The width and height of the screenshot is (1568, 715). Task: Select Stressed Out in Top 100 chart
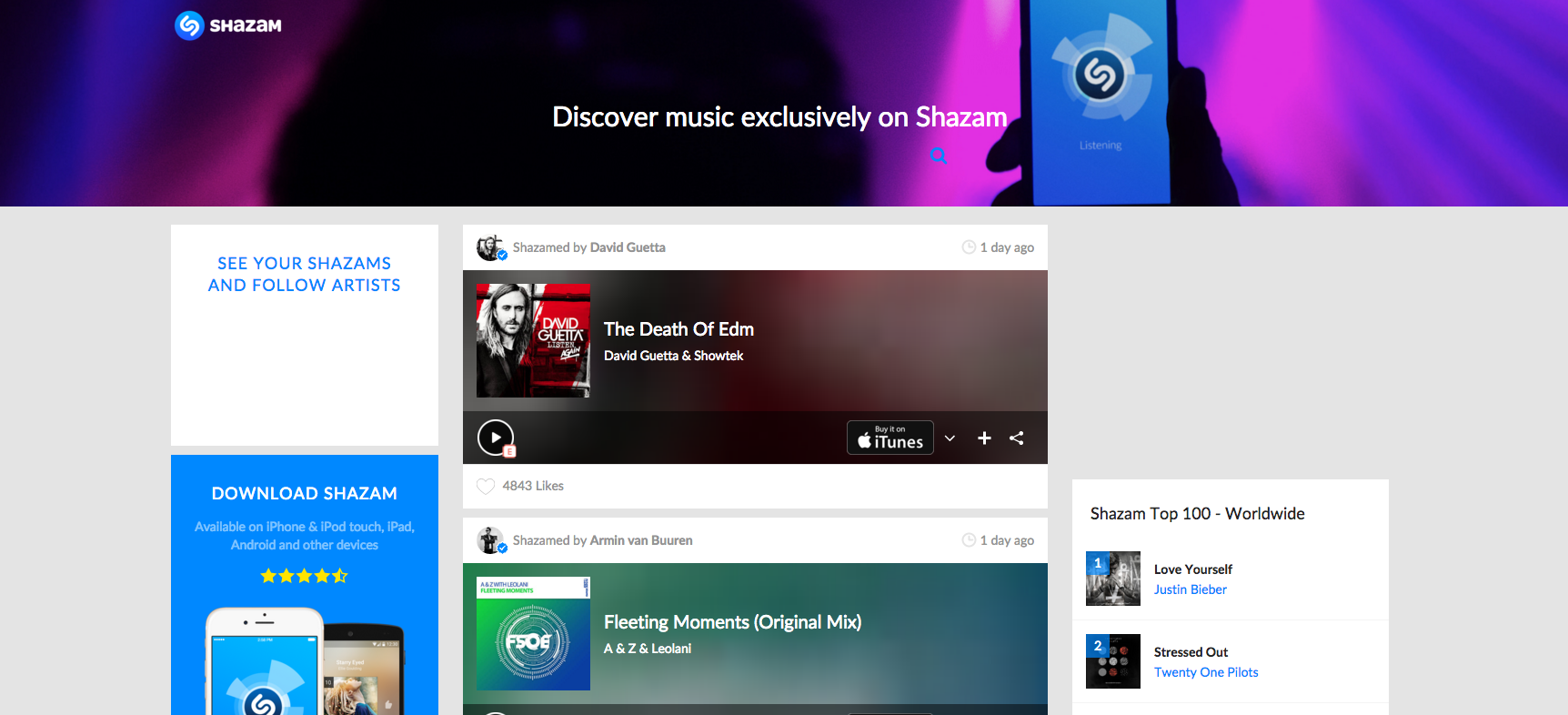[x=1191, y=652]
